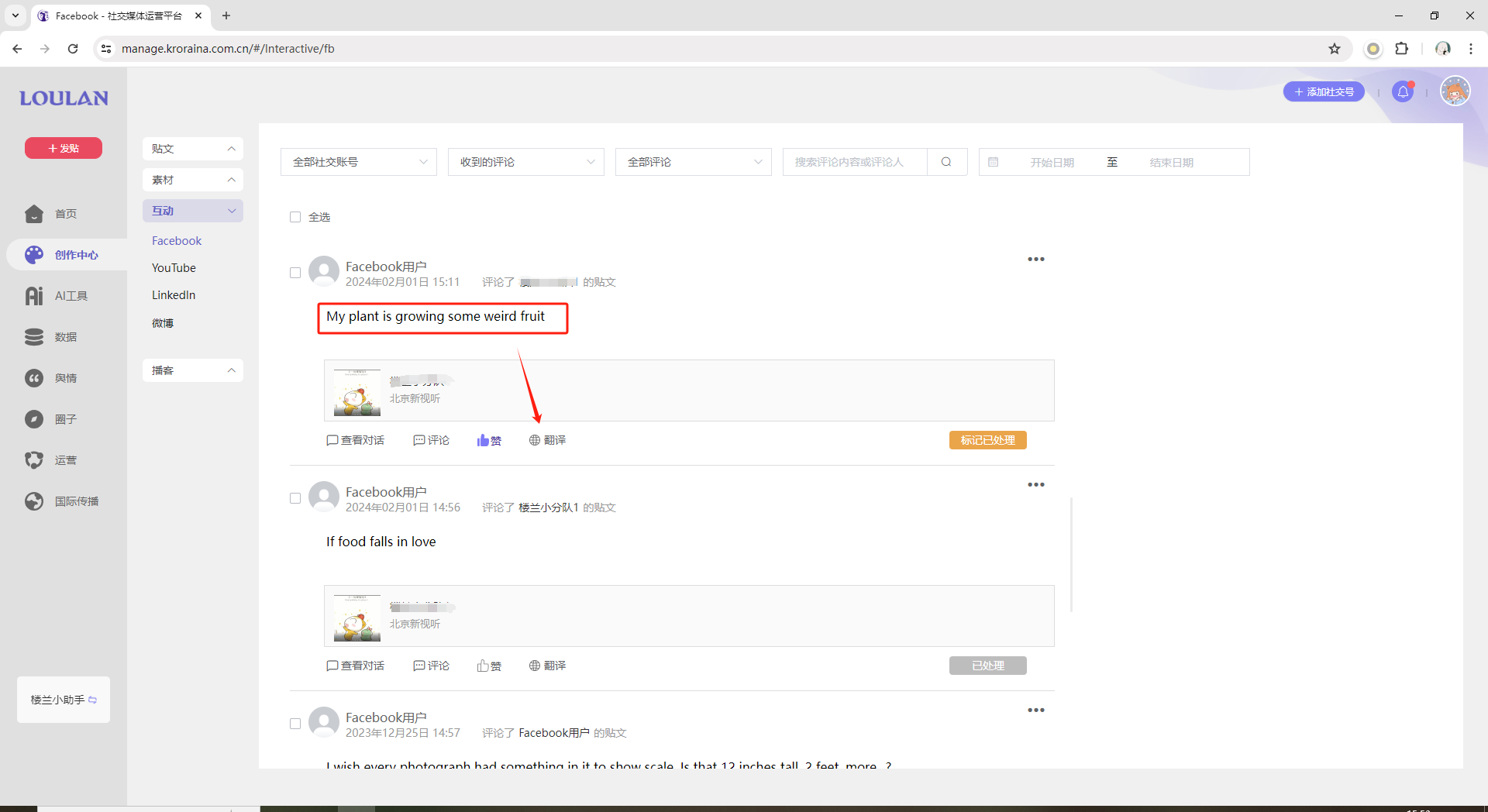This screenshot has height=812, width=1488.
Task: Translate the 'weird fruit' comment
Action: point(547,440)
